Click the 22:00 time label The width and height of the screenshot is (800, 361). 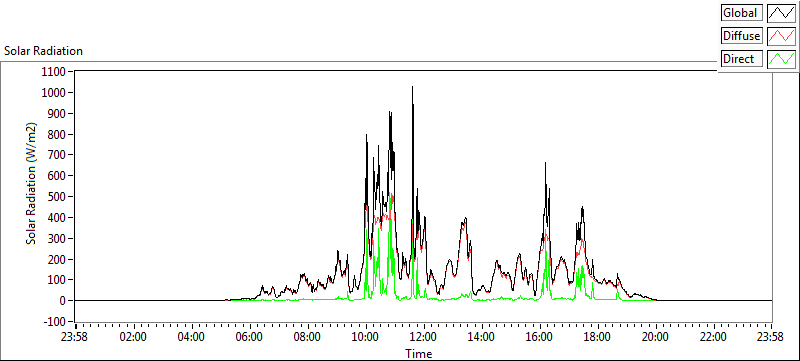pyautogui.click(x=713, y=337)
